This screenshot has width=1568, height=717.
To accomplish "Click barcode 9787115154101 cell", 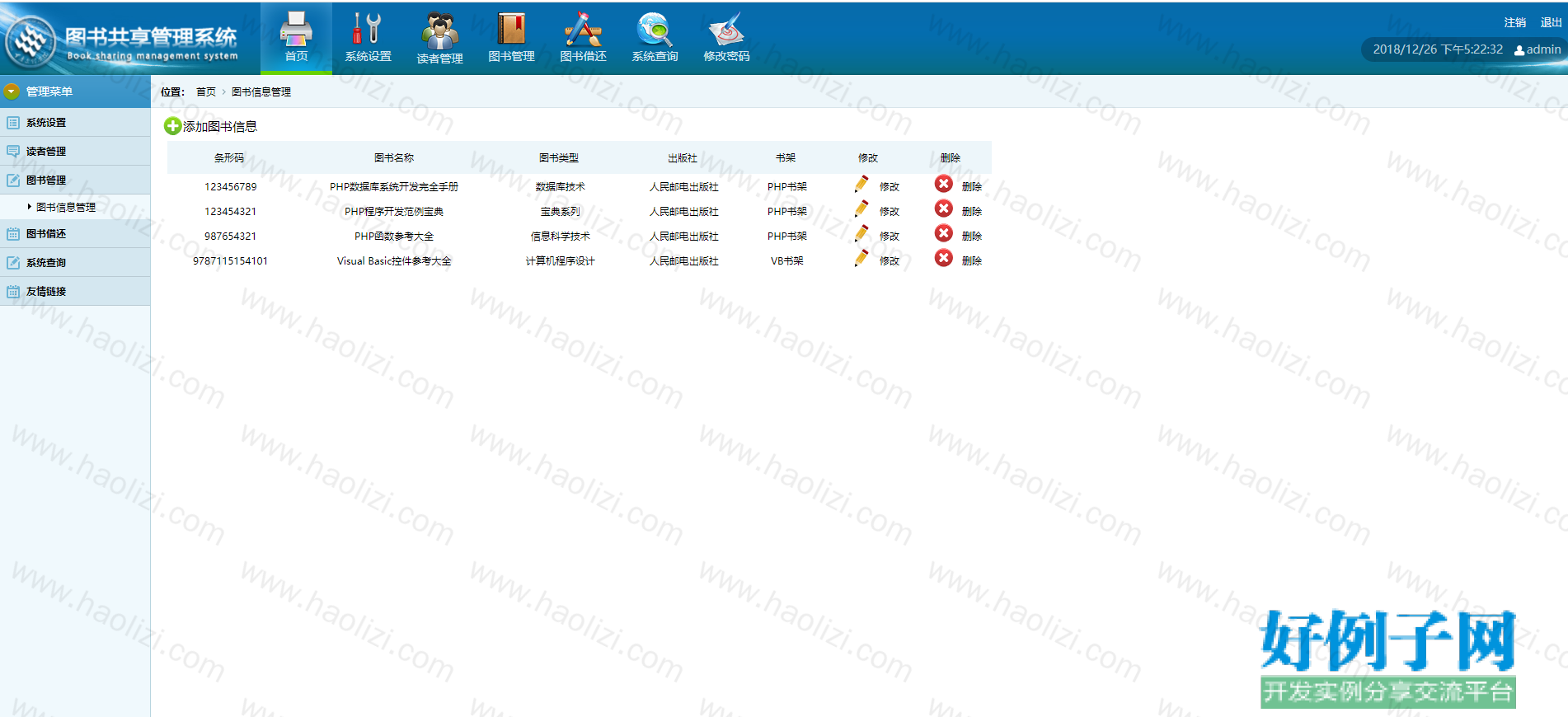I will [x=231, y=260].
